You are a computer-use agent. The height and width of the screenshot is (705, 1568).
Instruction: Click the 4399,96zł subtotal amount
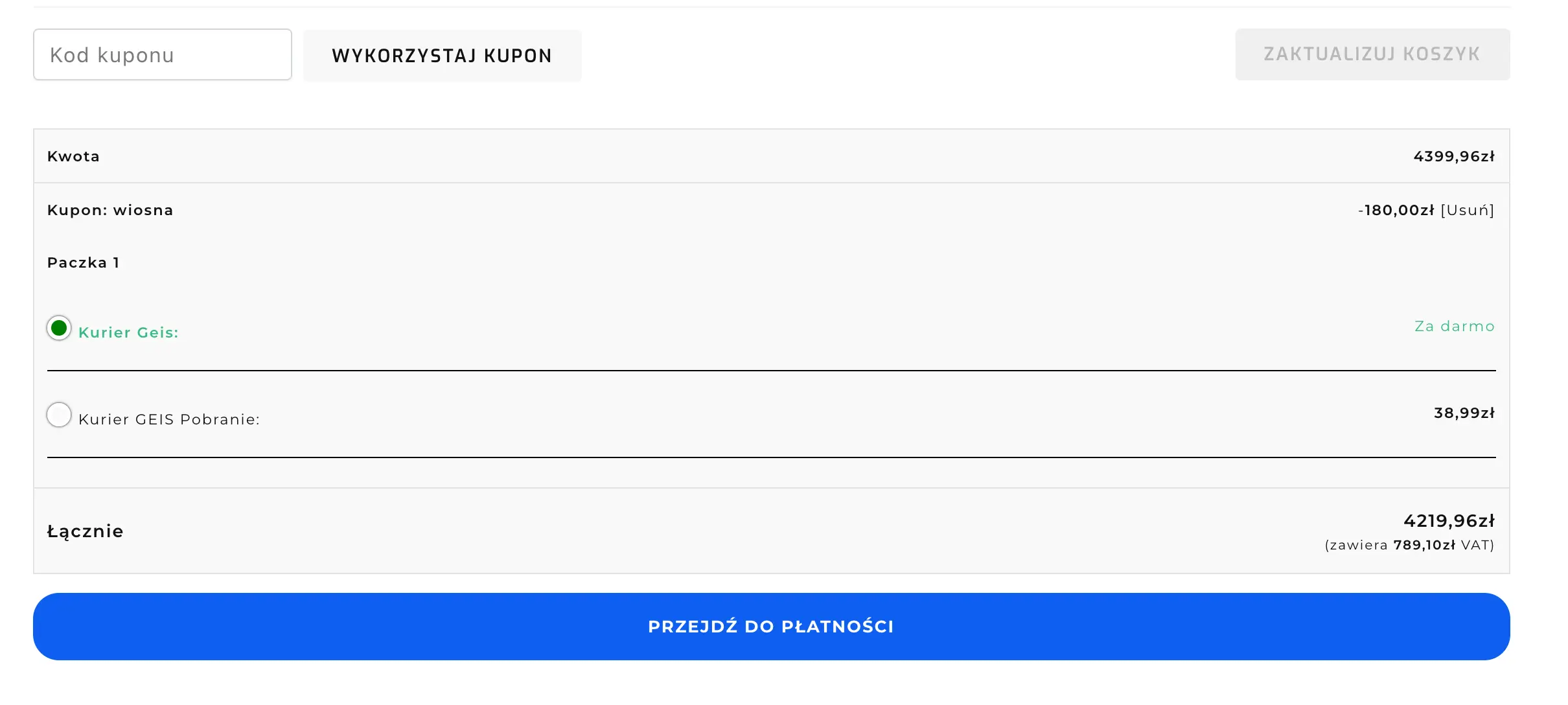tap(1453, 157)
